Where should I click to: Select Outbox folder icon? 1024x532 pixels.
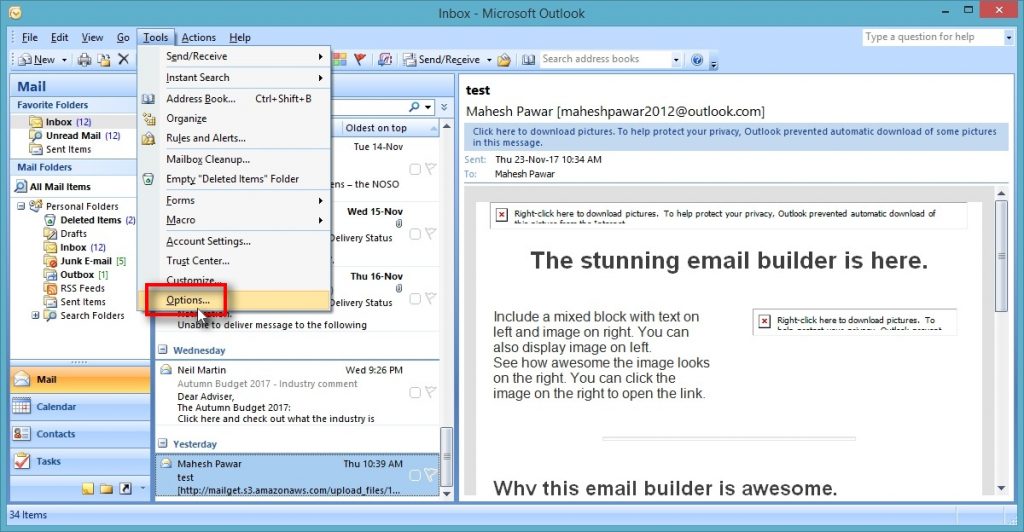point(50,275)
